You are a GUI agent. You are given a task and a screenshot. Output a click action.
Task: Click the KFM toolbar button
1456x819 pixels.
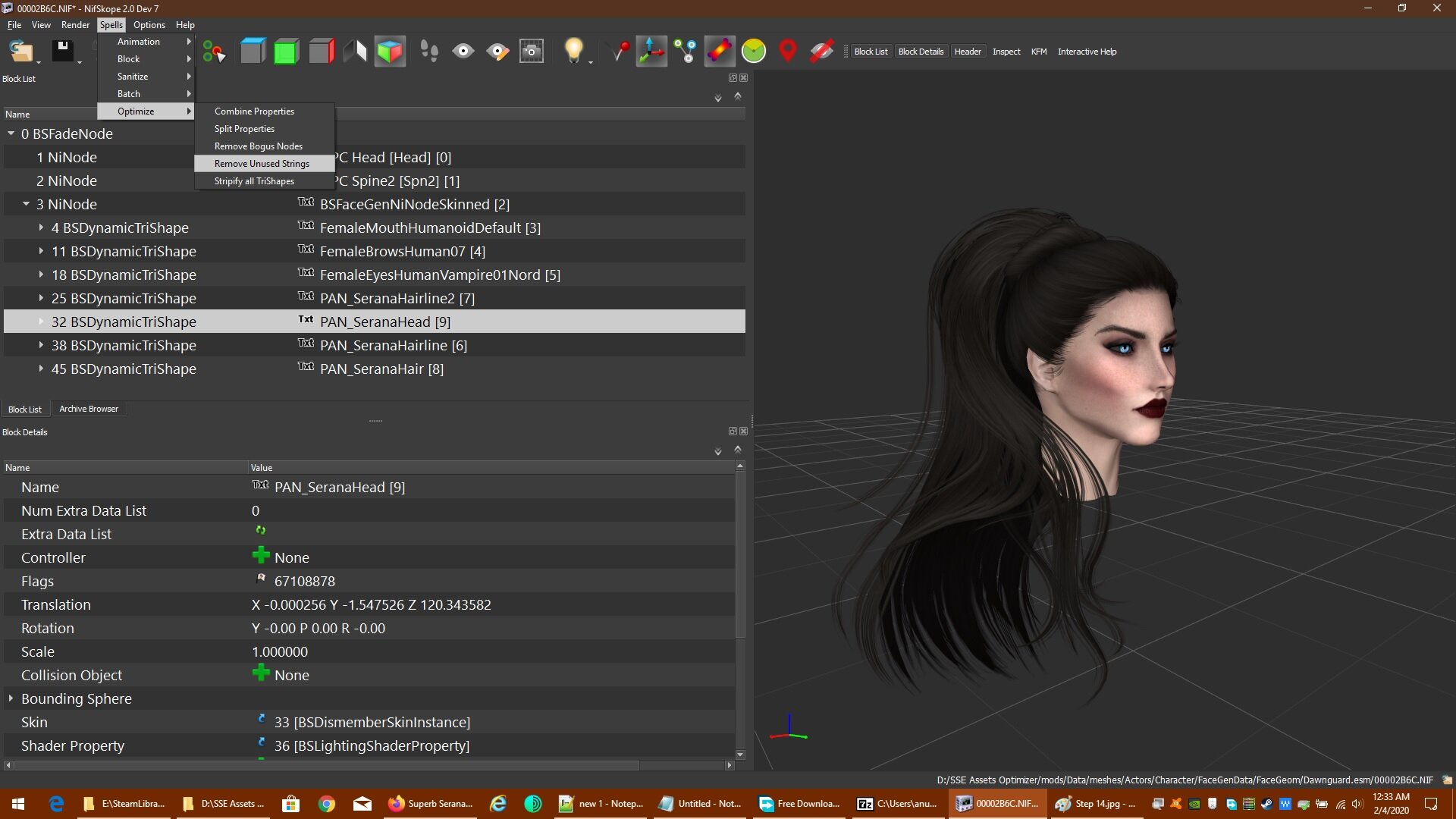point(1039,52)
